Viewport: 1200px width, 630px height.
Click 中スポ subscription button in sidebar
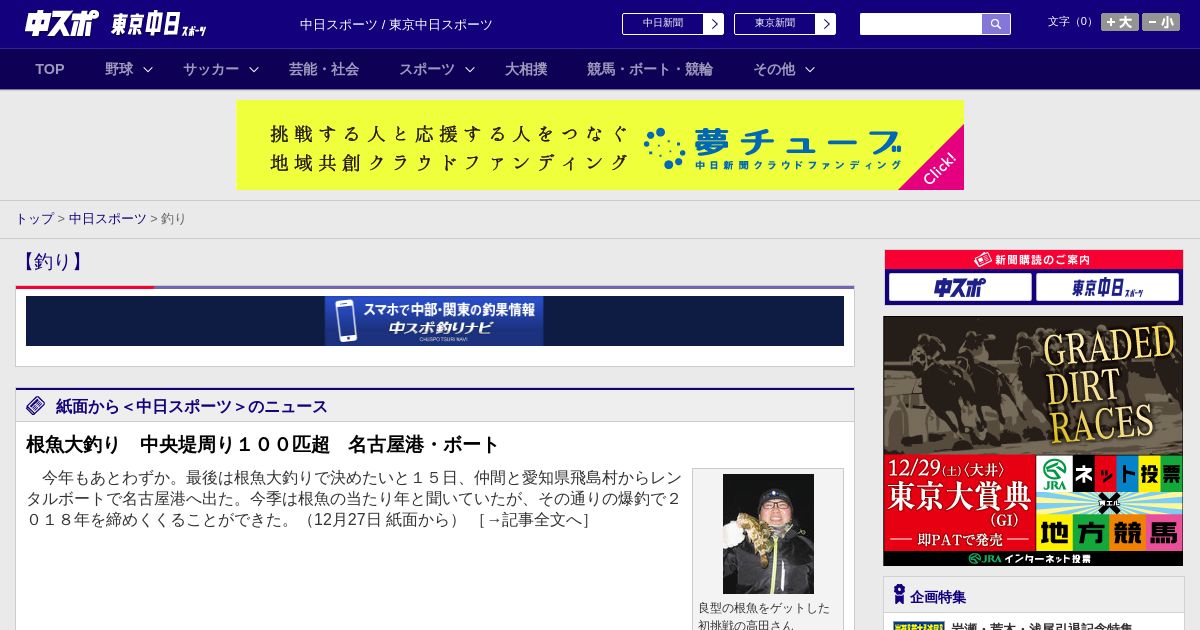(960, 287)
